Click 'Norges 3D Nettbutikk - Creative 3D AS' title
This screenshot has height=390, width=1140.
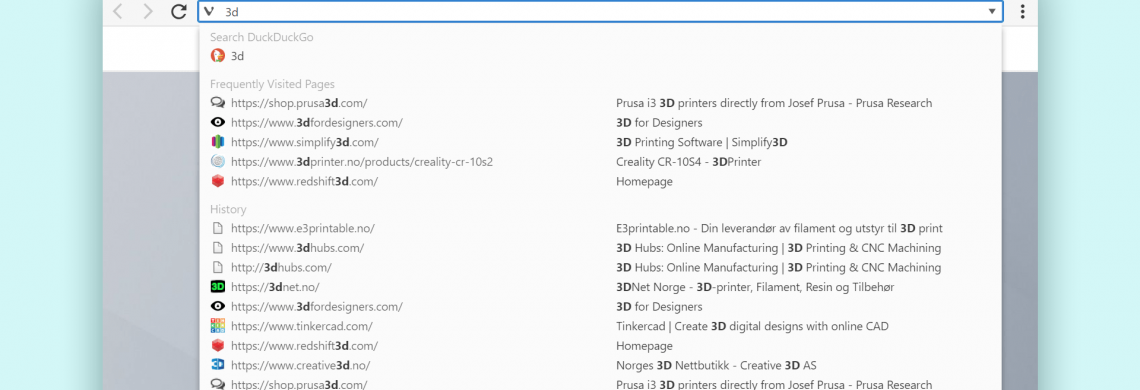[717, 365]
